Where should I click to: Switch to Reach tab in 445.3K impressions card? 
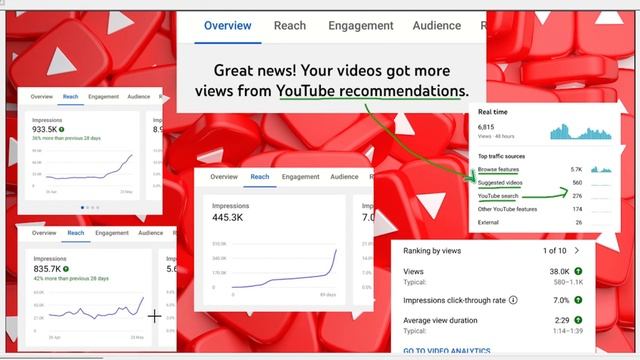pos(260,177)
